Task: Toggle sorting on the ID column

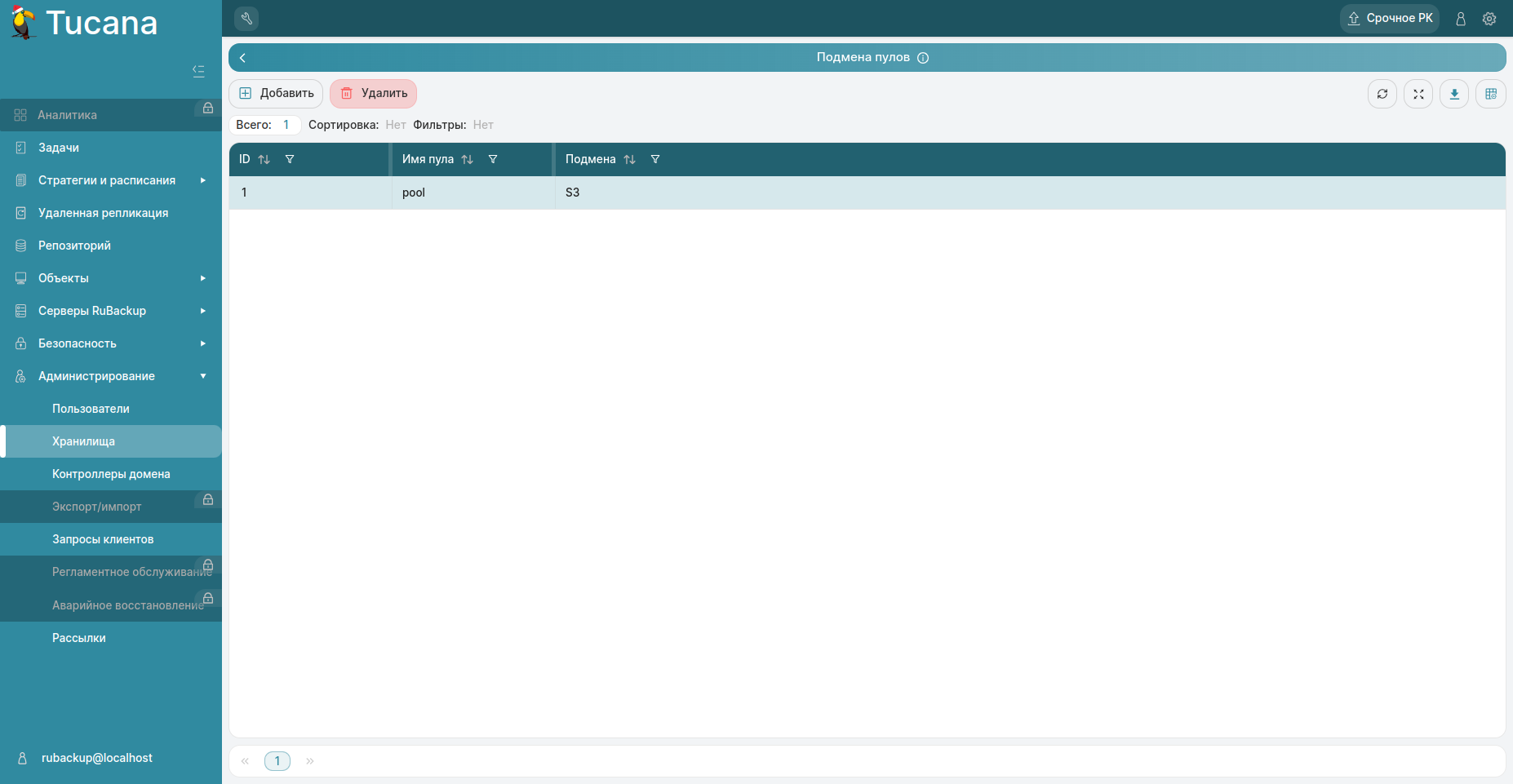Action: click(263, 159)
